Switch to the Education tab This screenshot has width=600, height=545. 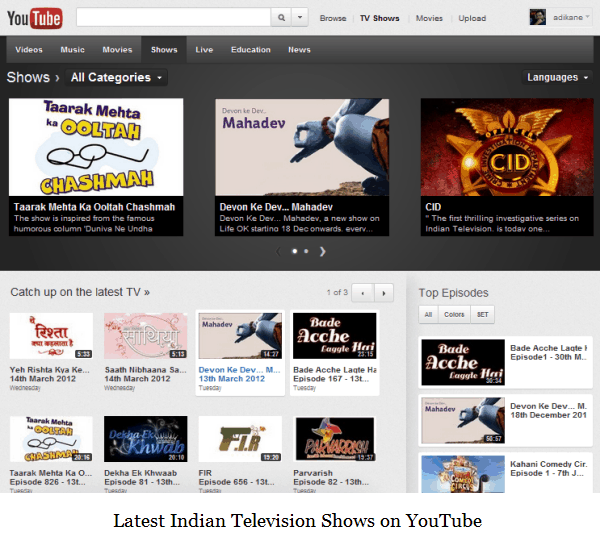tap(250, 49)
